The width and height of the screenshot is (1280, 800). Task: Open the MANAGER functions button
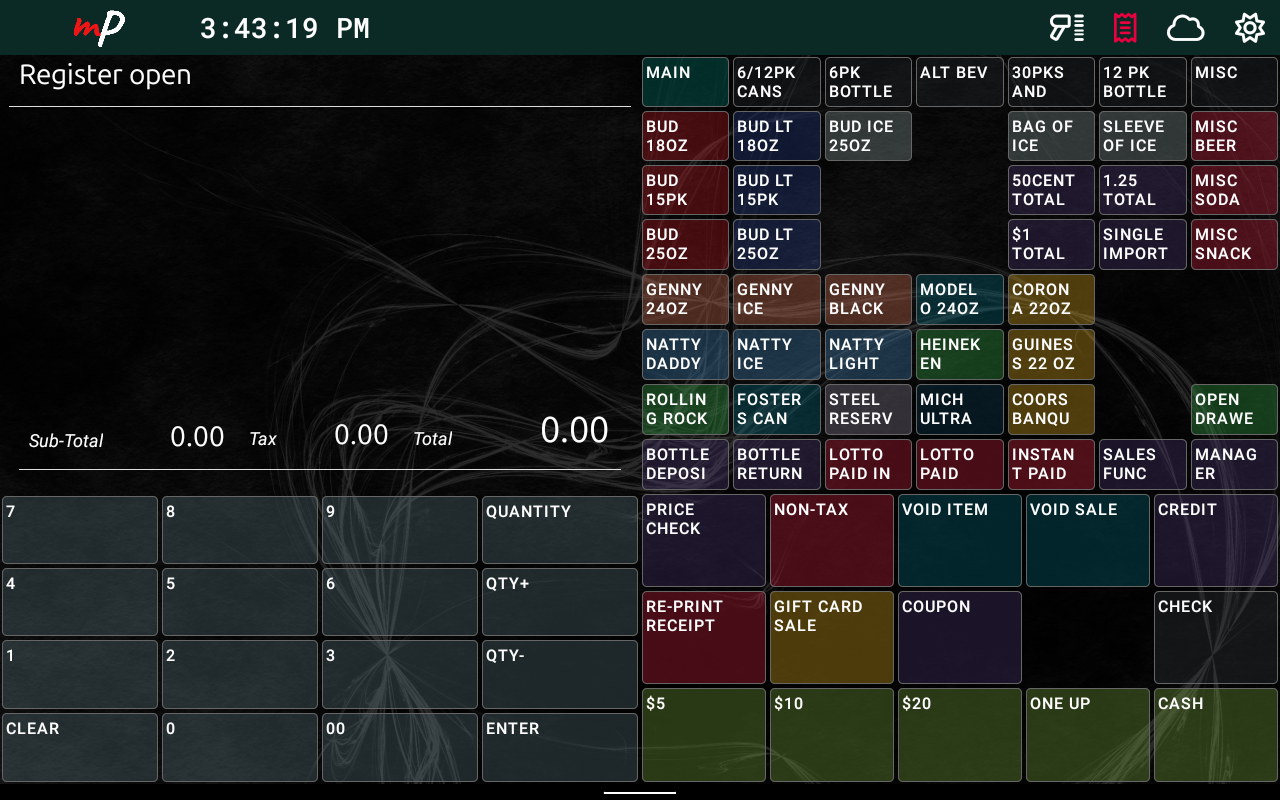pyautogui.click(x=1233, y=464)
